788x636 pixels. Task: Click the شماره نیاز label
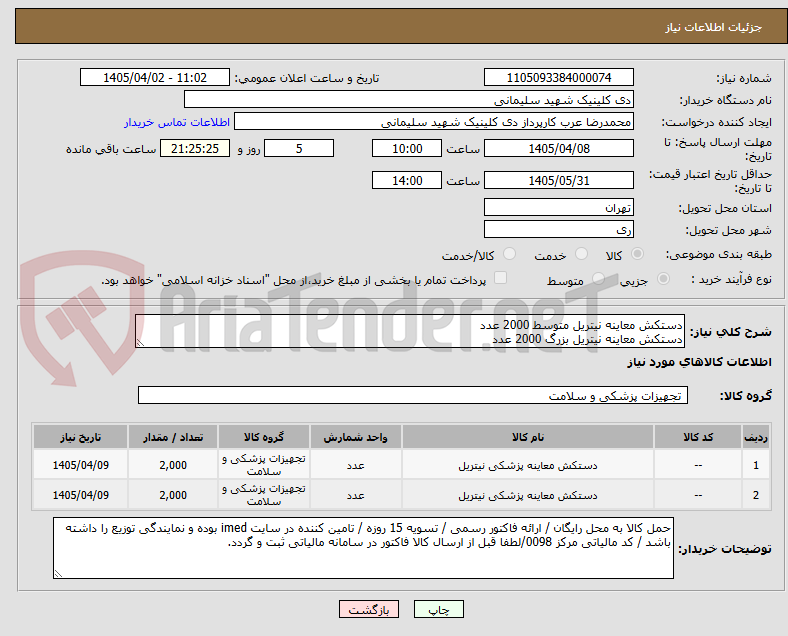pos(744,78)
